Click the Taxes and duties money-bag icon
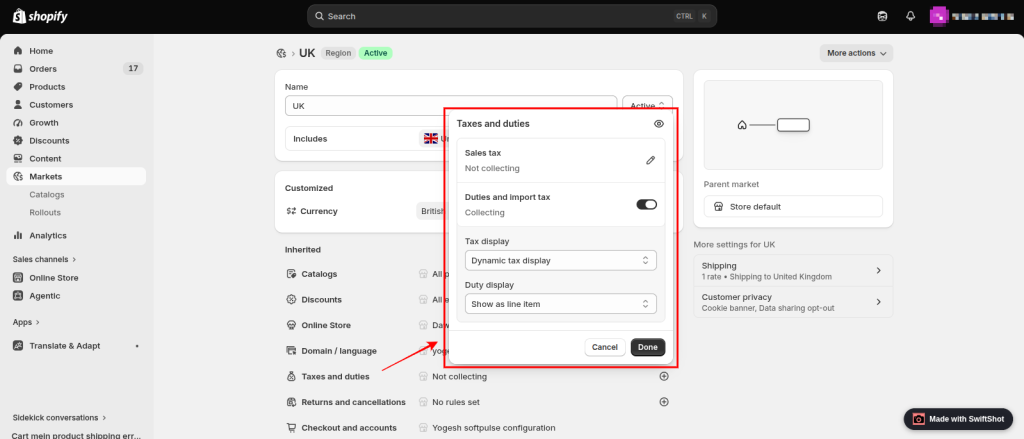The image size is (1024, 439). coord(291,376)
